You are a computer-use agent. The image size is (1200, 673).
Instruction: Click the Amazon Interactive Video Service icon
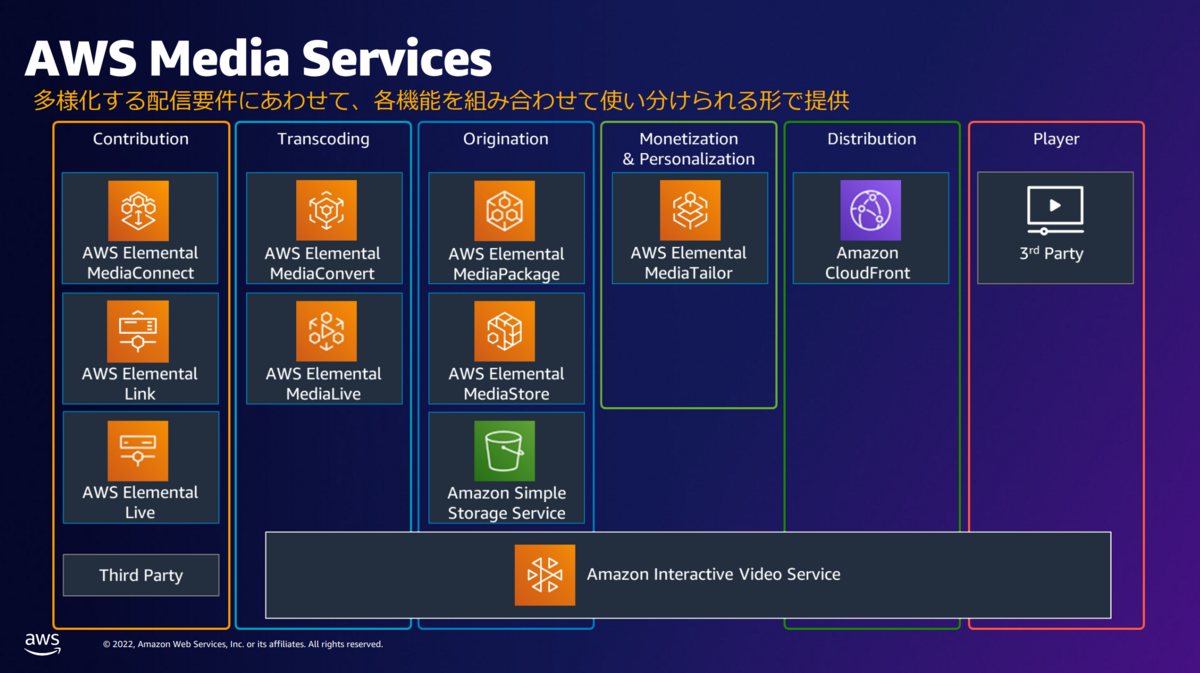[545, 575]
